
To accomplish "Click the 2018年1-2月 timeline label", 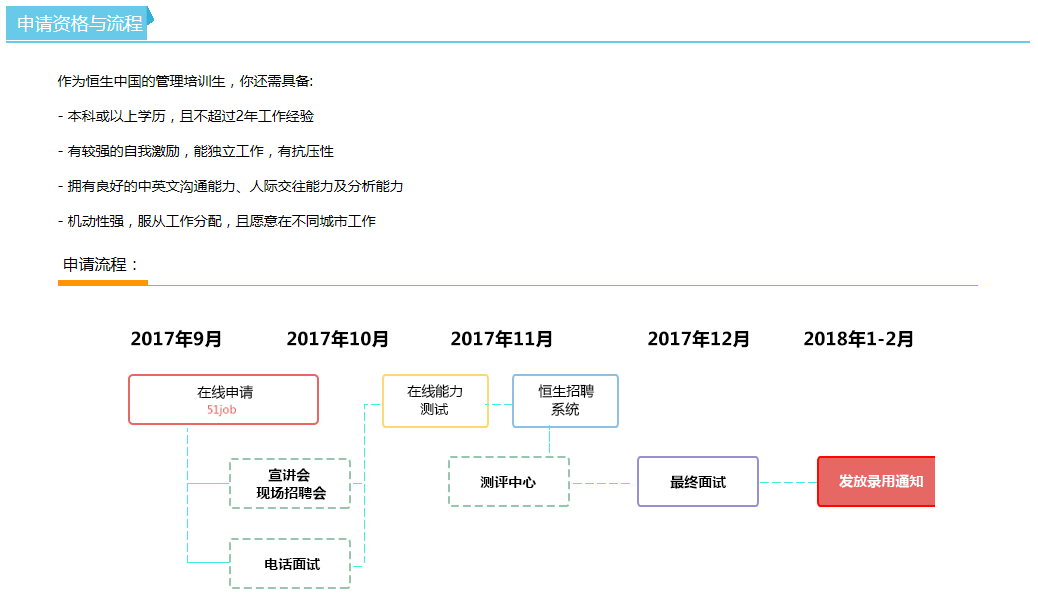I will click(x=858, y=339).
